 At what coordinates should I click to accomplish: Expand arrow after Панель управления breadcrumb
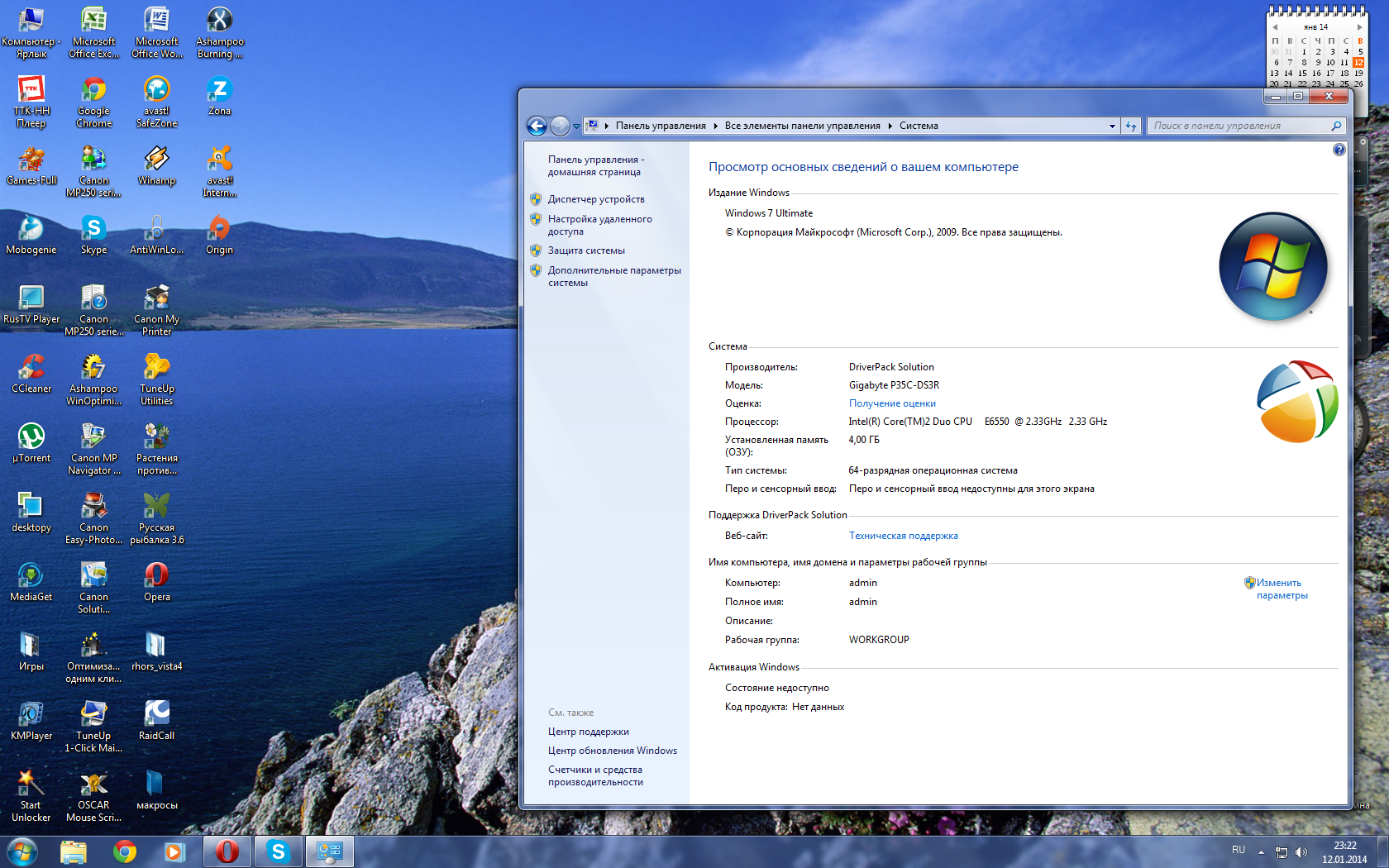tap(715, 126)
